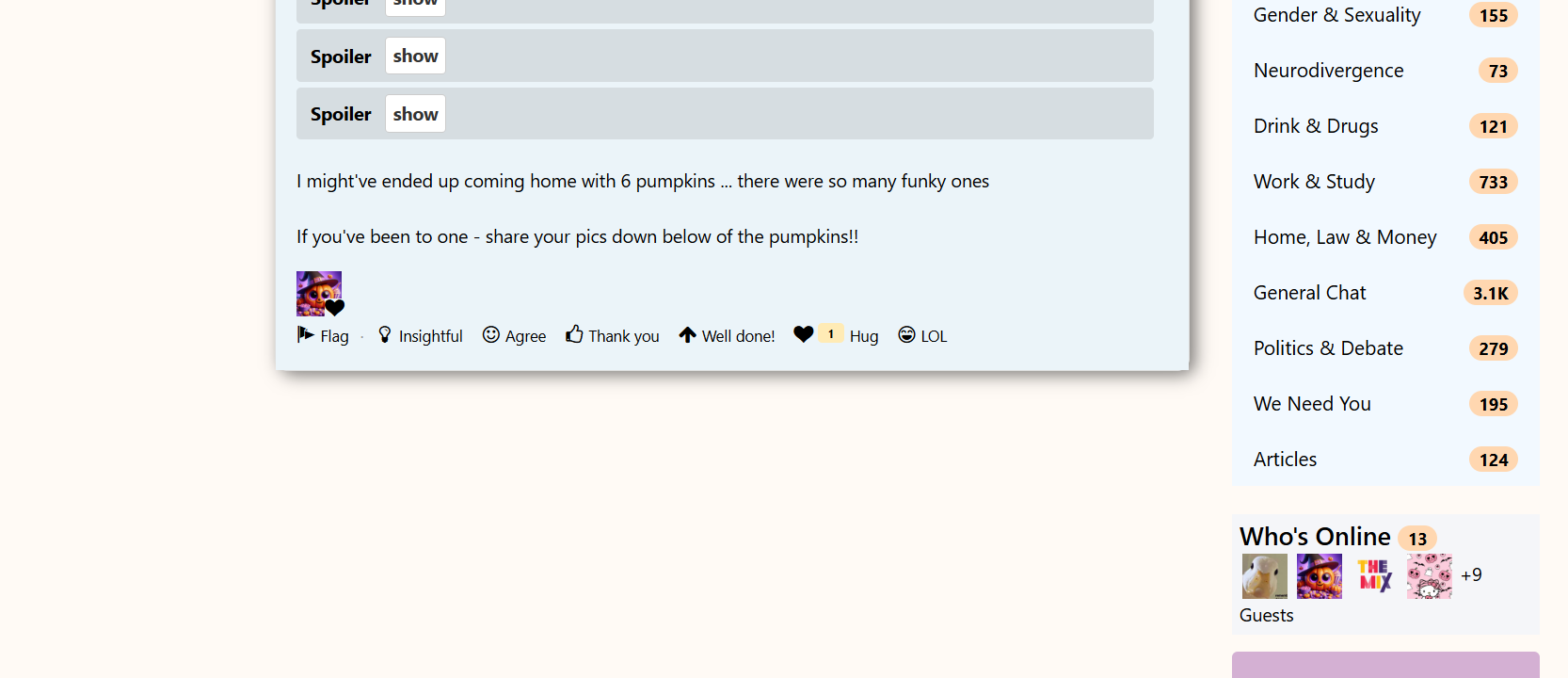
Task: React with the Insightful lightbulb icon
Action: coord(385,334)
